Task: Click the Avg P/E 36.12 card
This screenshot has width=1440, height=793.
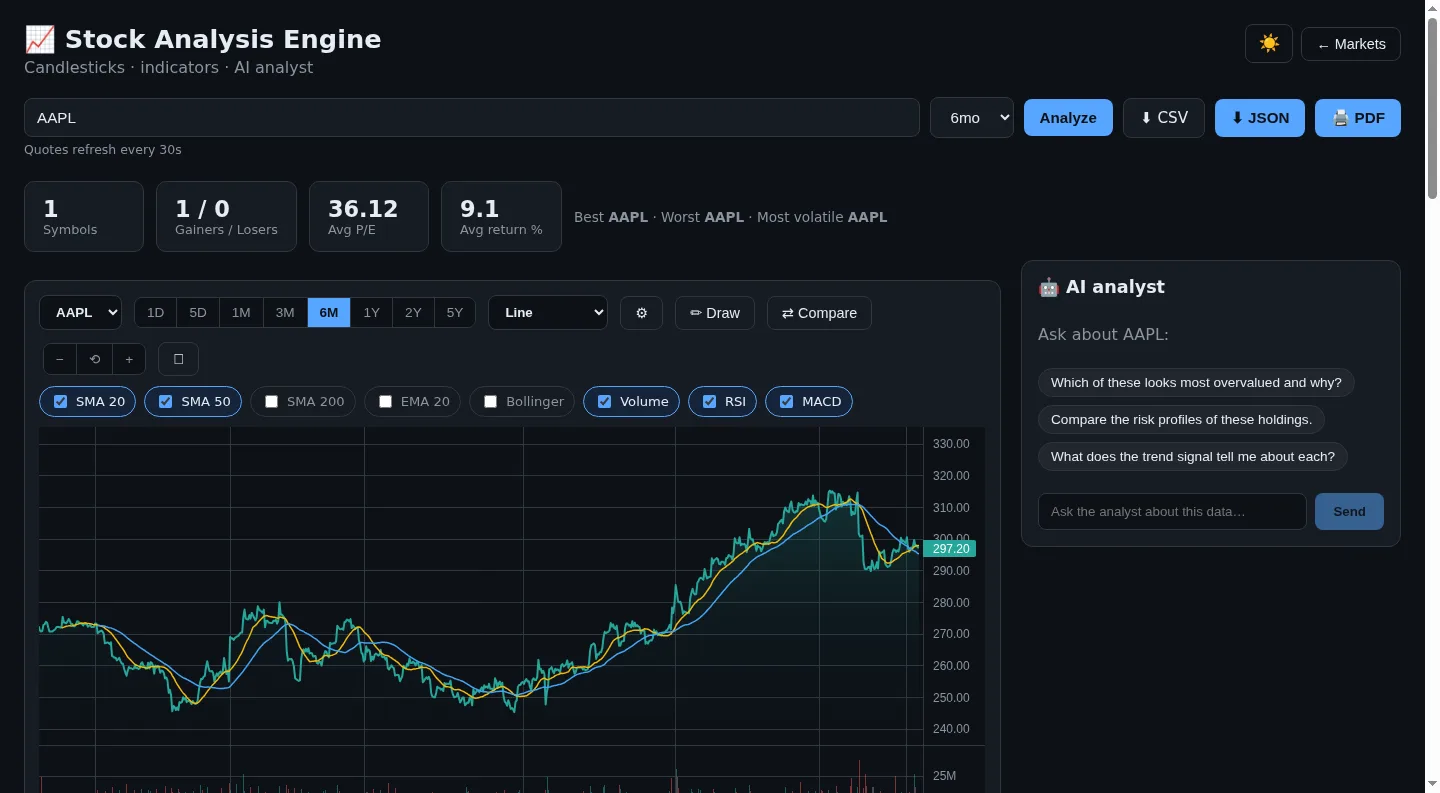Action: click(x=369, y=216)
